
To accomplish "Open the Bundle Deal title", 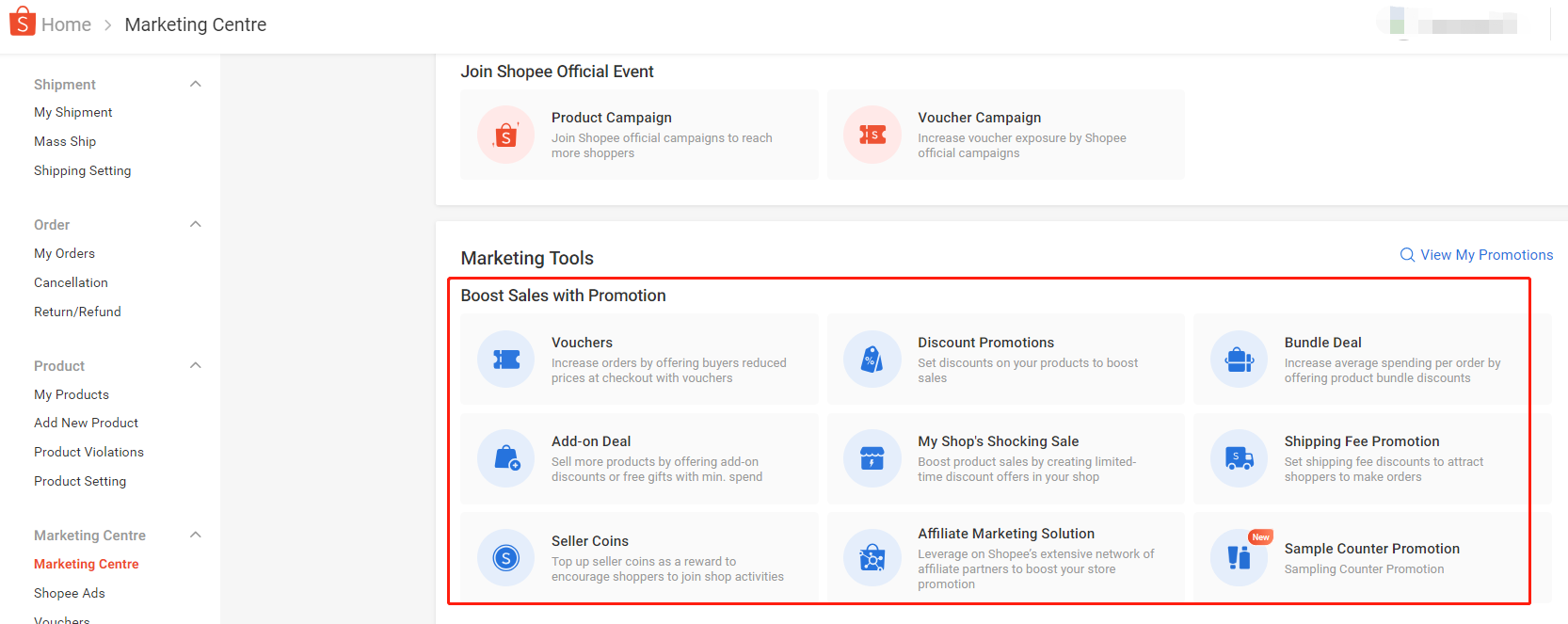I will coord(1323,343).
